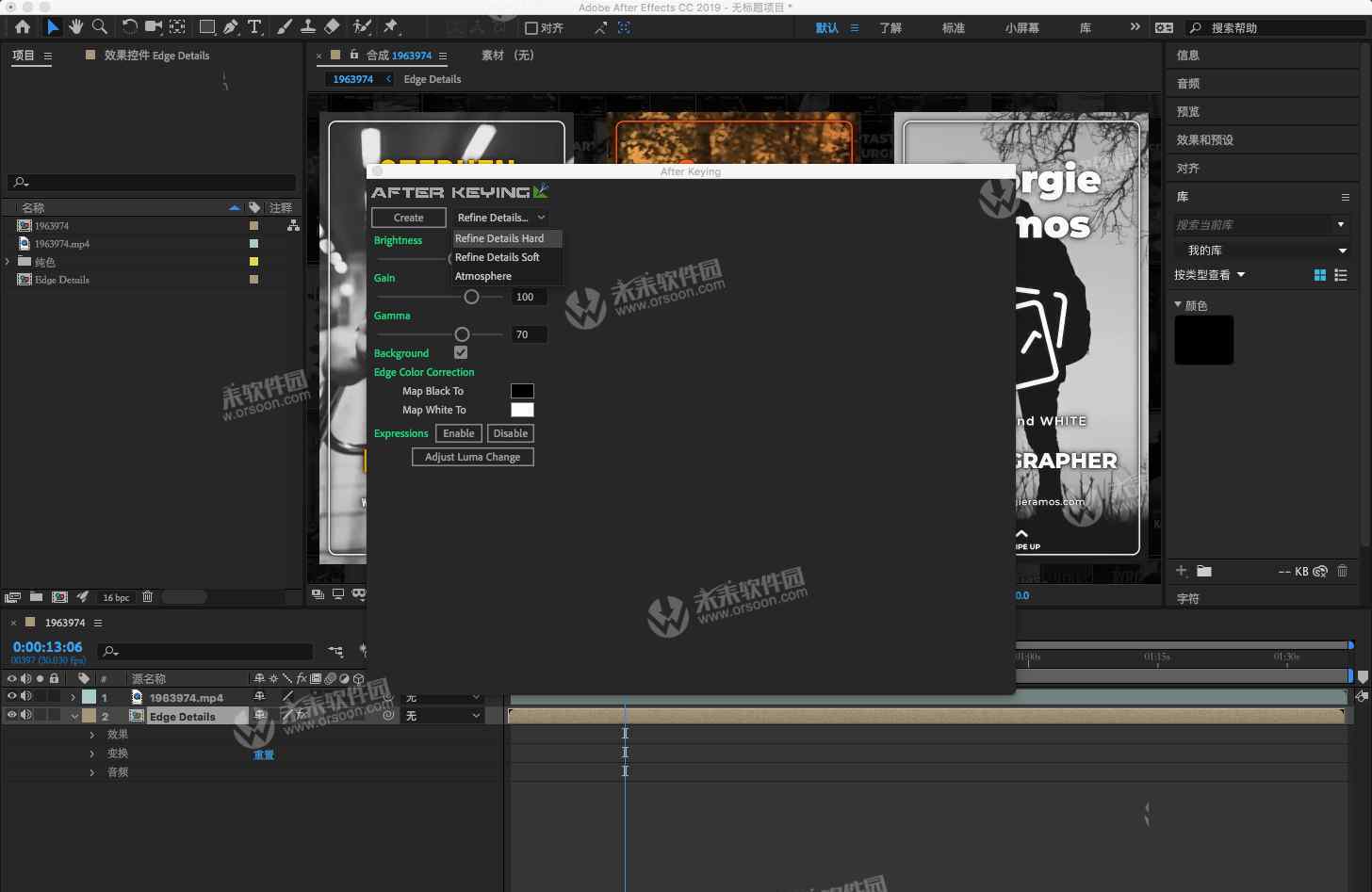The height and width of the screenshot is (892, 1372).
Task: Open the Map Black To color swatch
Action: pyautogui.click(x=522, y=391)
